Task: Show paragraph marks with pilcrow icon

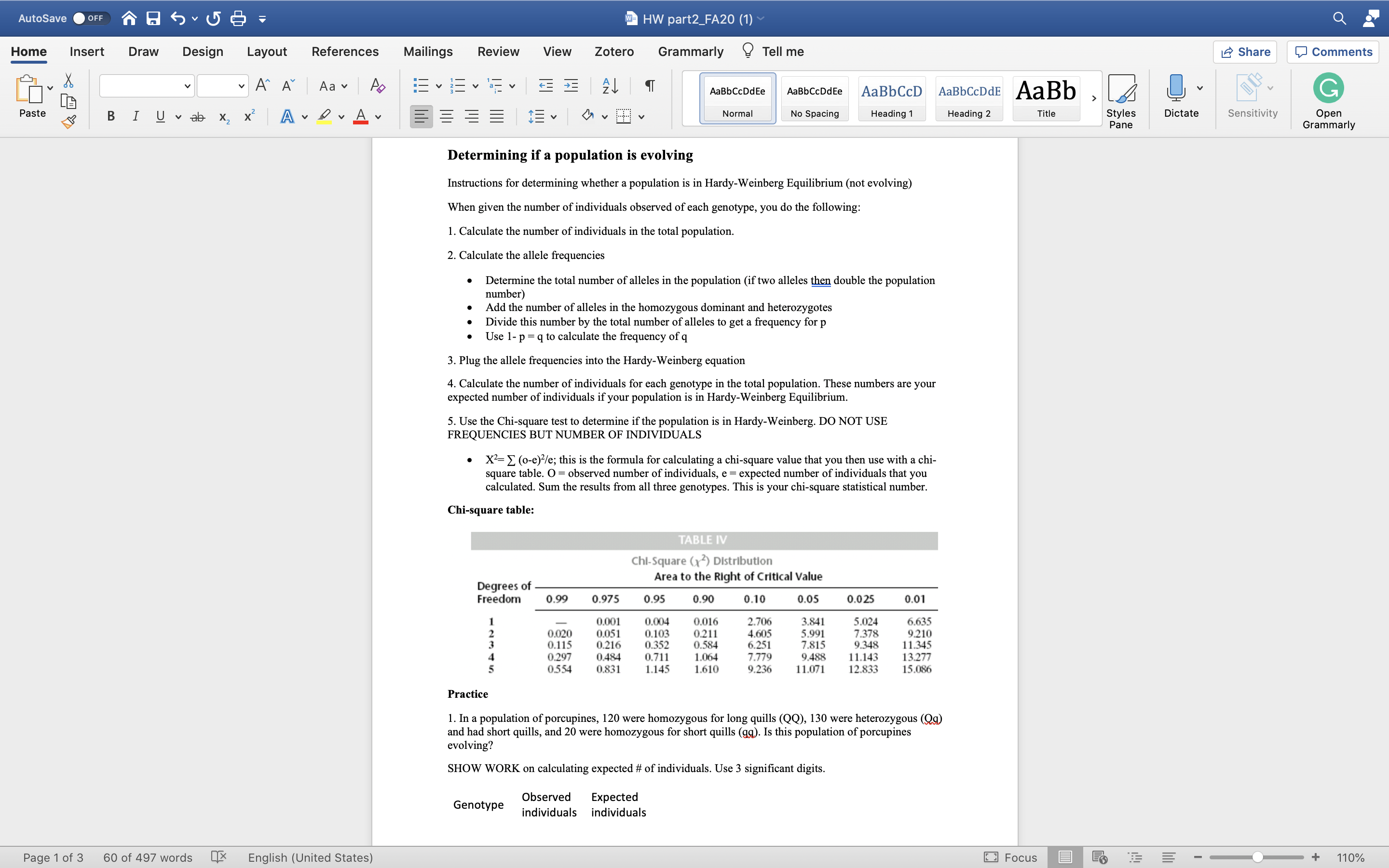Action: click(x=650, y=86)
